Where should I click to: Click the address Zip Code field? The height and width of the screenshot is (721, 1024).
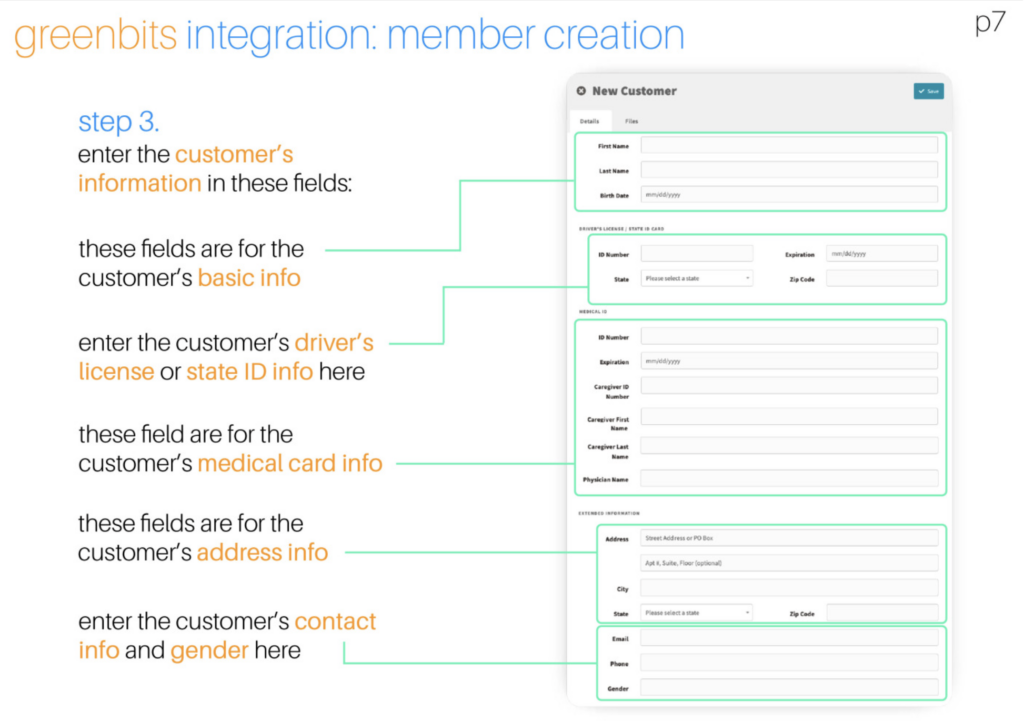(x=882, y=613)
